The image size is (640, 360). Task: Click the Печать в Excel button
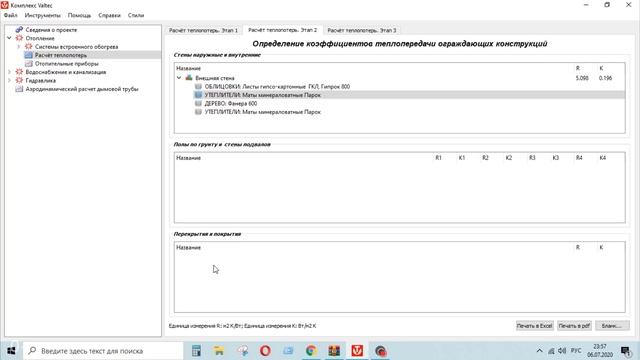[534, 326]
